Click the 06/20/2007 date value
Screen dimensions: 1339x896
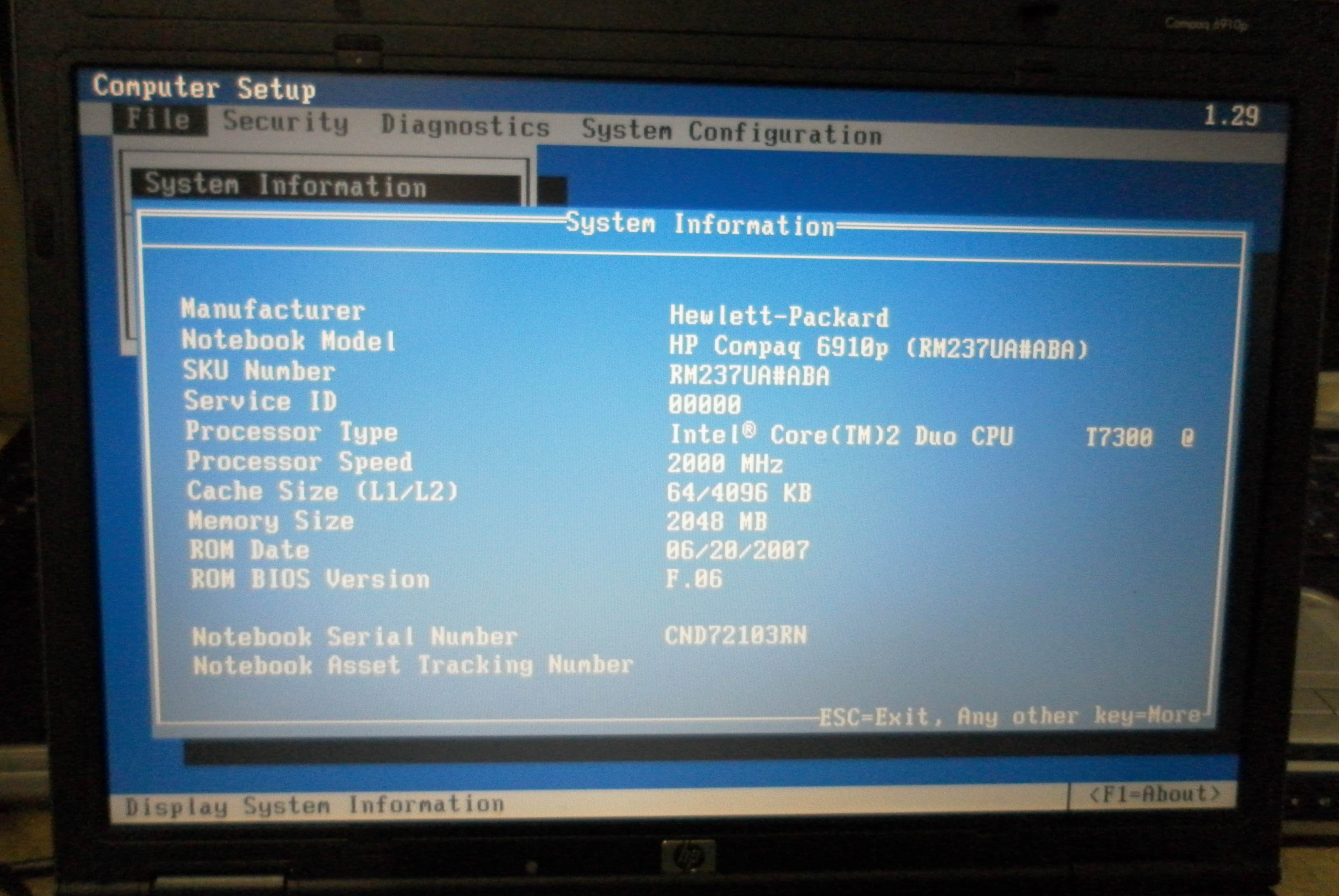tap(737, 550)
